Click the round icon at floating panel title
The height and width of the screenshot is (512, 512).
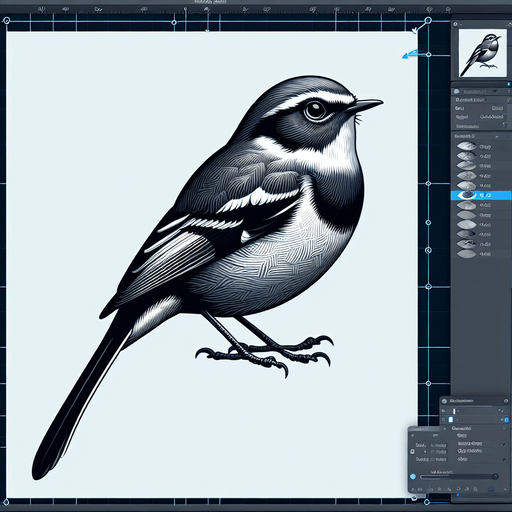pyautogui.click(x=444, y=401)
